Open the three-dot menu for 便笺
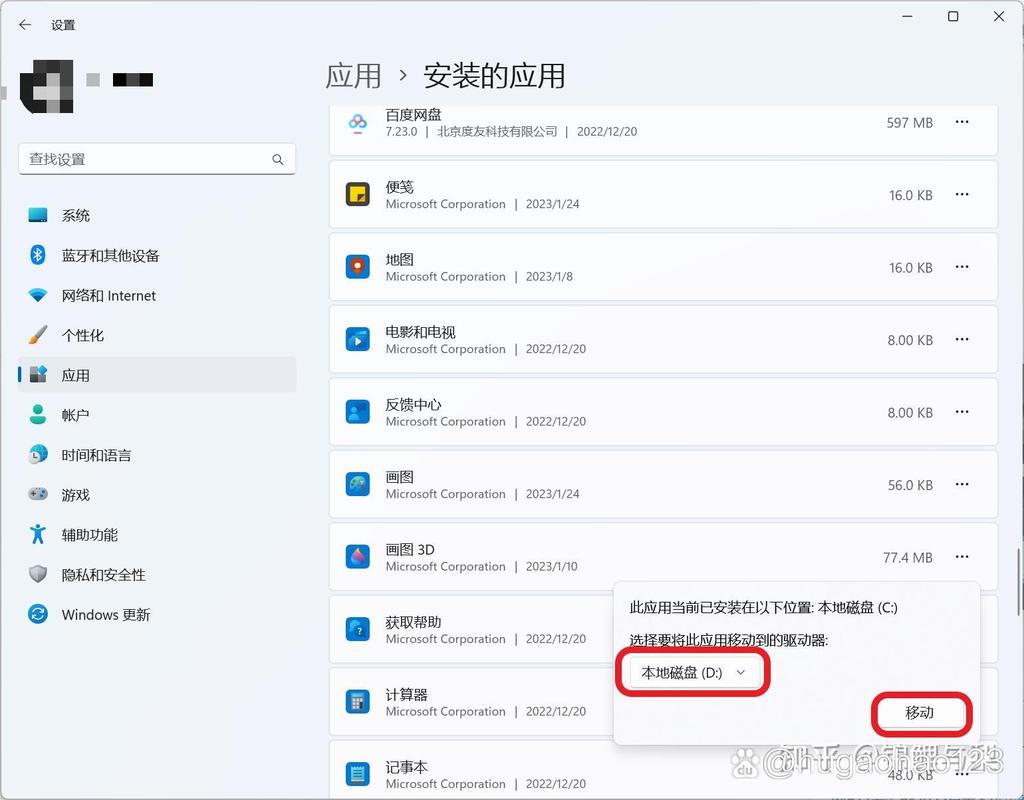The image size is (1024, 800). (962, 195)
